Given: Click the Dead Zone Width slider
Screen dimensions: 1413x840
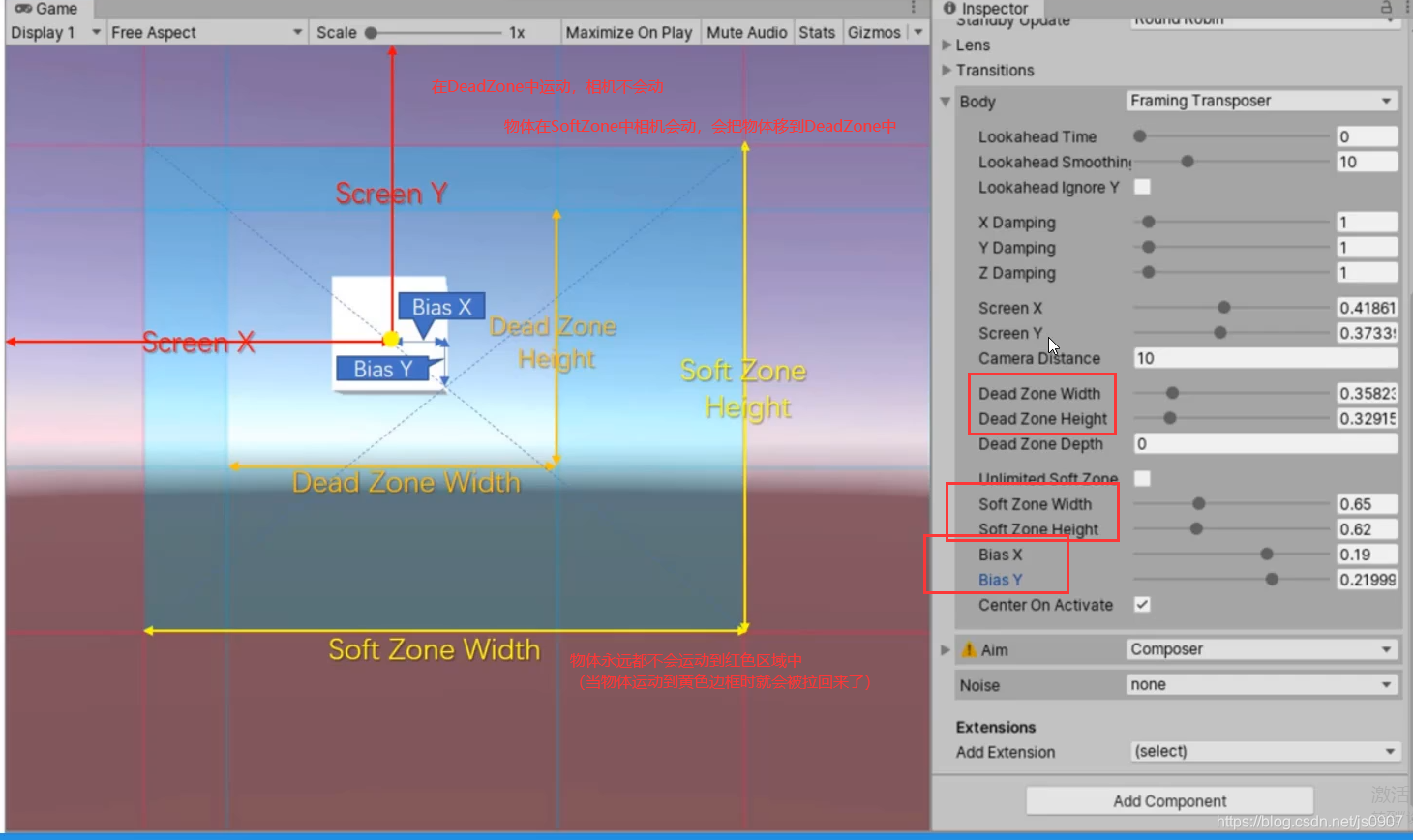Looking at the screenshot, I should coord(1233,393).
